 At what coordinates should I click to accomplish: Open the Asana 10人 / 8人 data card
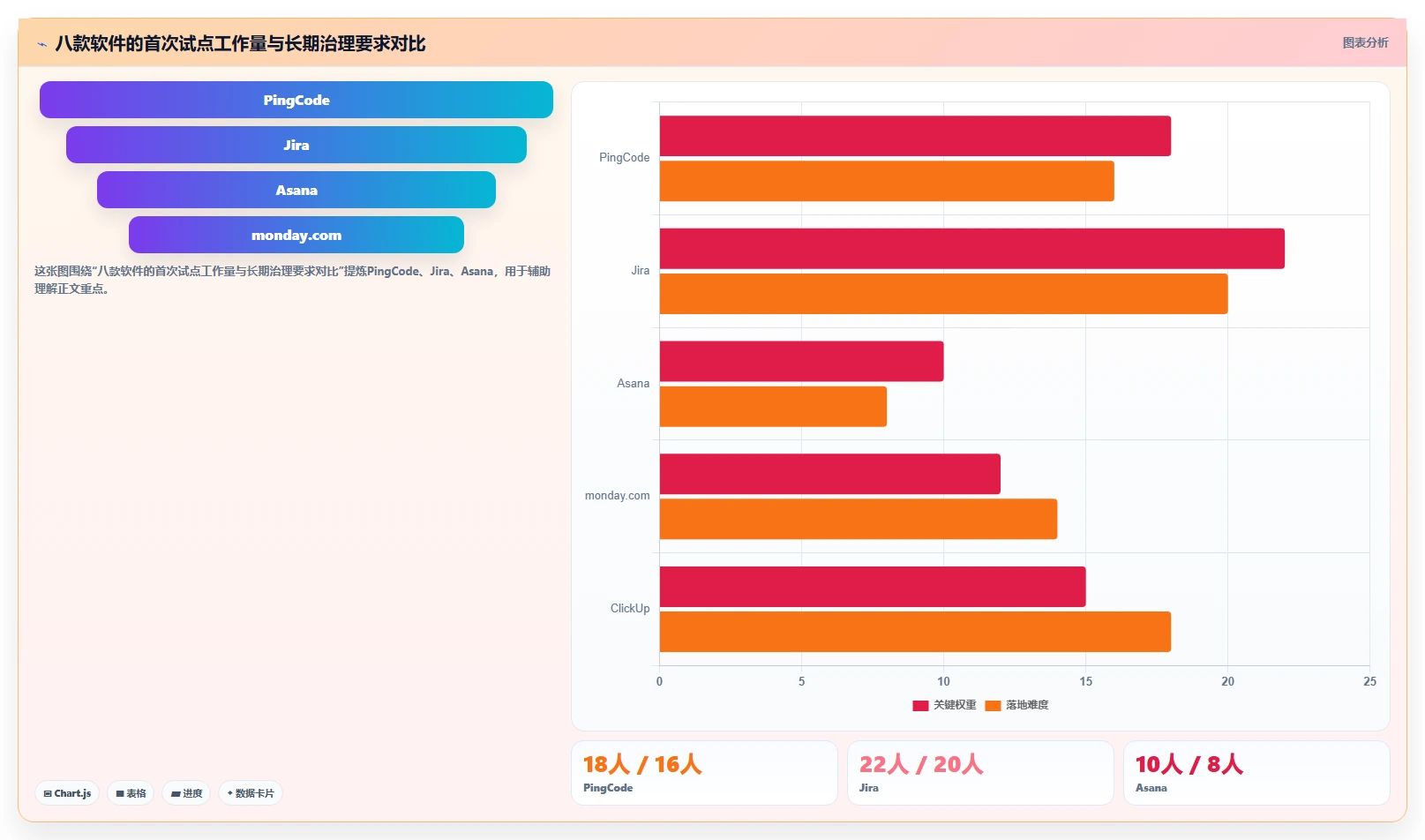[1256, 773]
